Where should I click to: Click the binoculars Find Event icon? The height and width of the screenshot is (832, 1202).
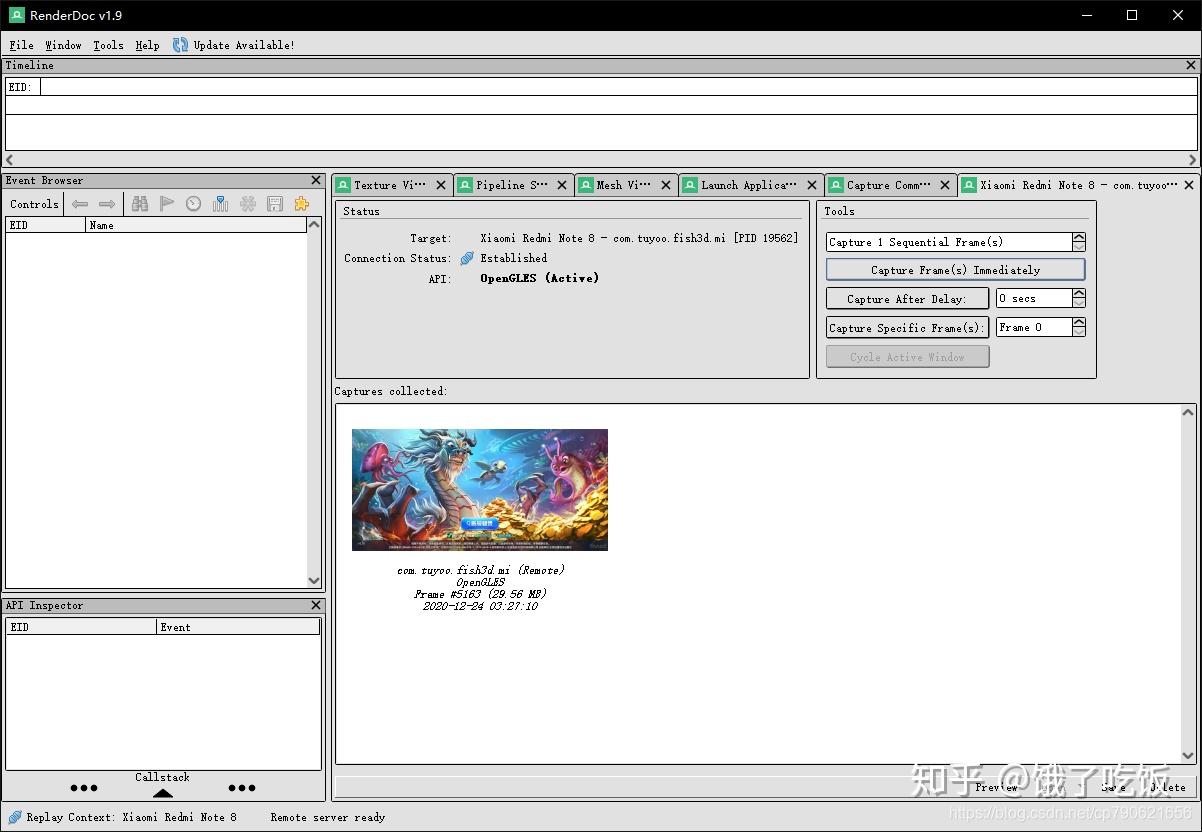point(140,203)
